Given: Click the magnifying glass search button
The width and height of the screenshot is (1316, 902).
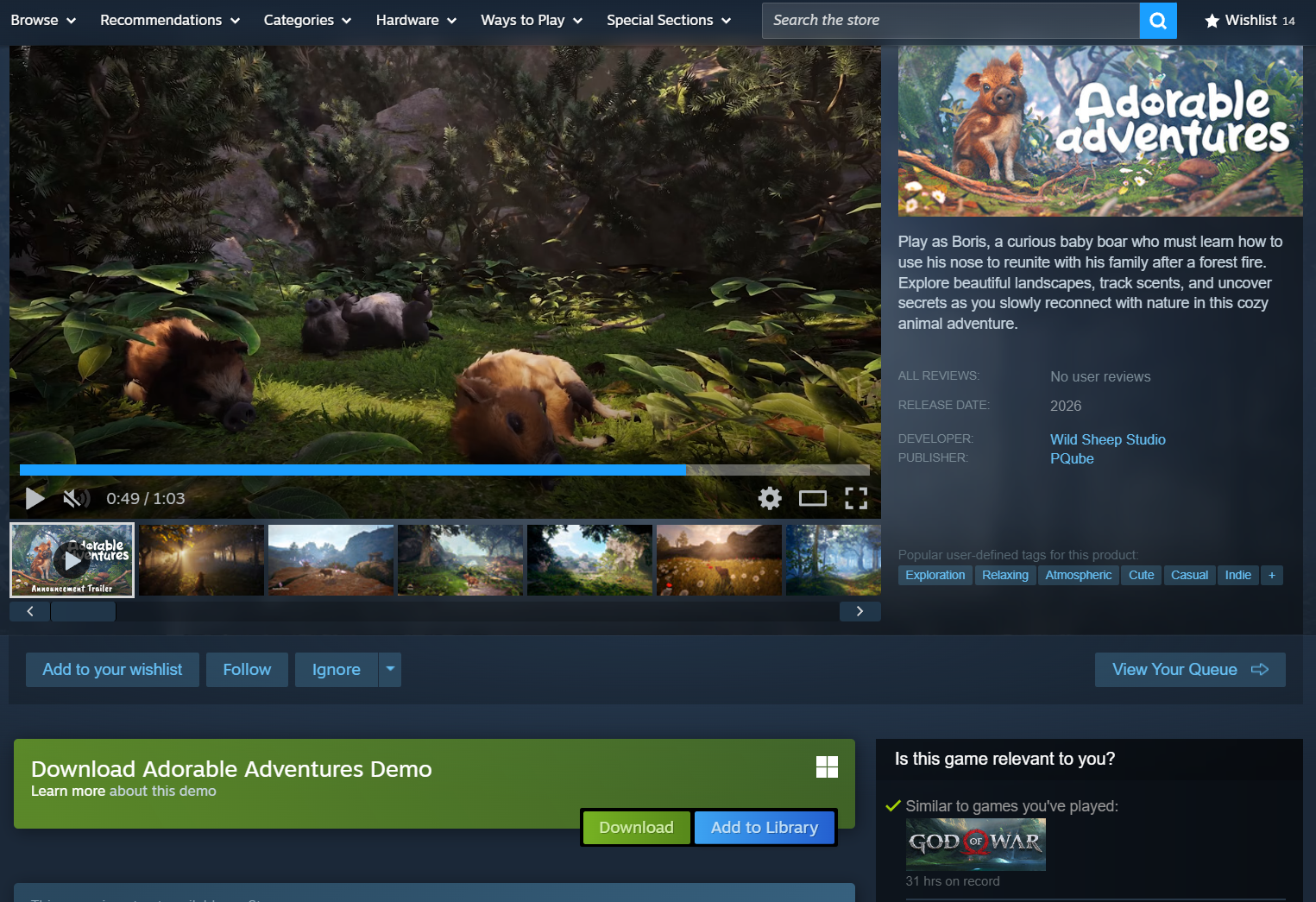Looking at the screenshot, I should pos(1158,21).
